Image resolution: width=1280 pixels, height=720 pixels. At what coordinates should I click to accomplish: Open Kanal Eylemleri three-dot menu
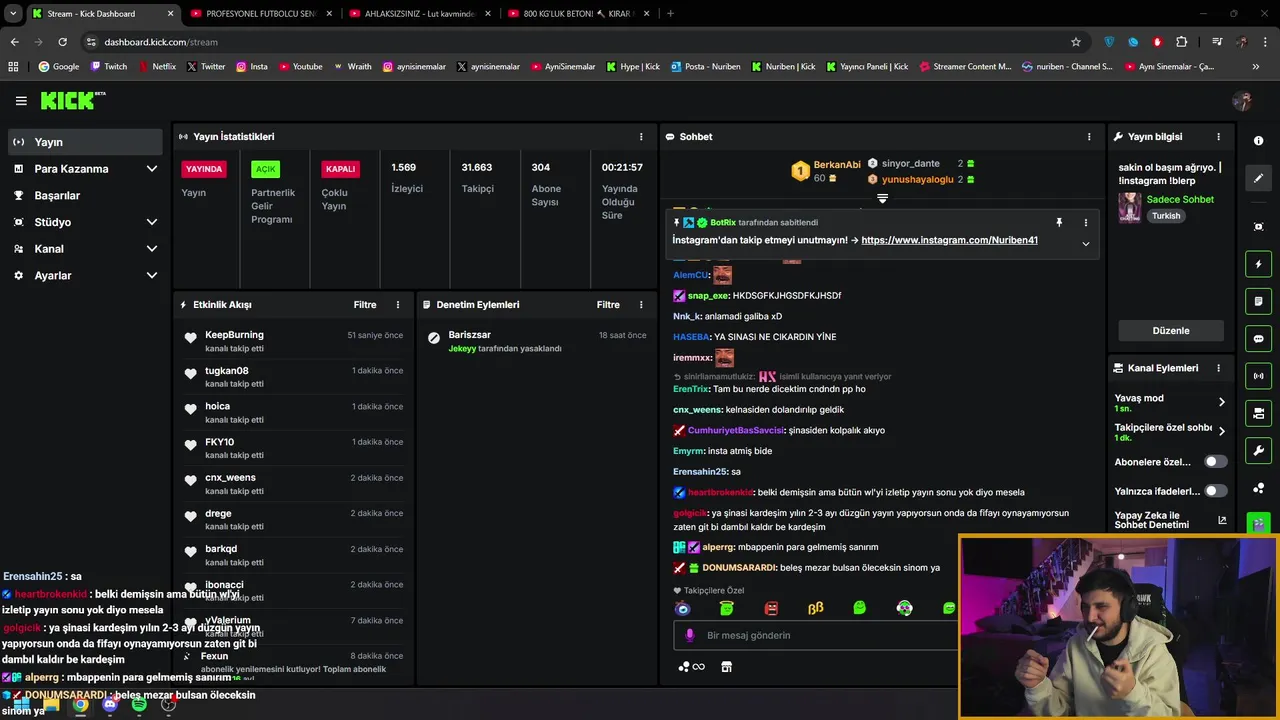[1218, 368]
